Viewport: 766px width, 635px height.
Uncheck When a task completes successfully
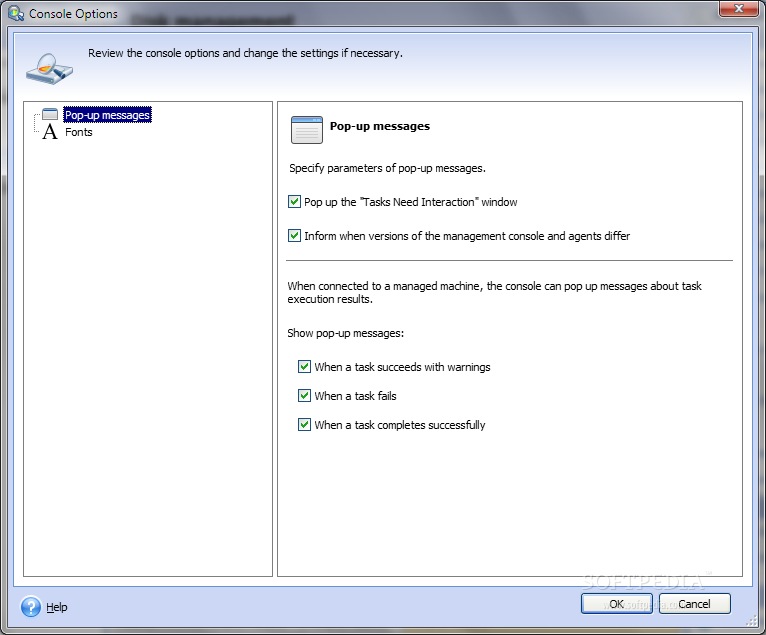click(x=304, y=424)
